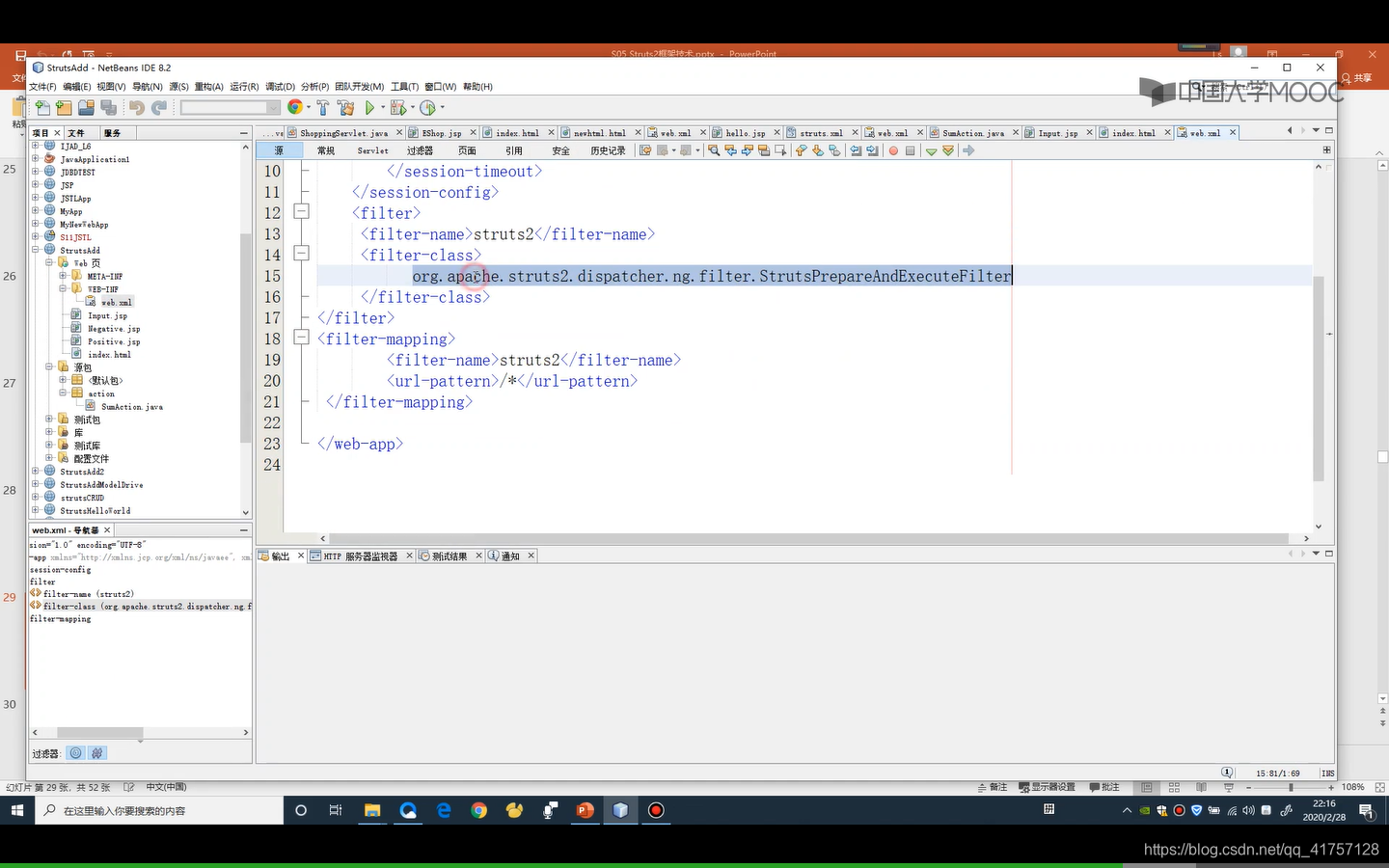1389x868 pixels.
Task: Click the Undo toolbar icon
Action: click(x=136, y=108)
